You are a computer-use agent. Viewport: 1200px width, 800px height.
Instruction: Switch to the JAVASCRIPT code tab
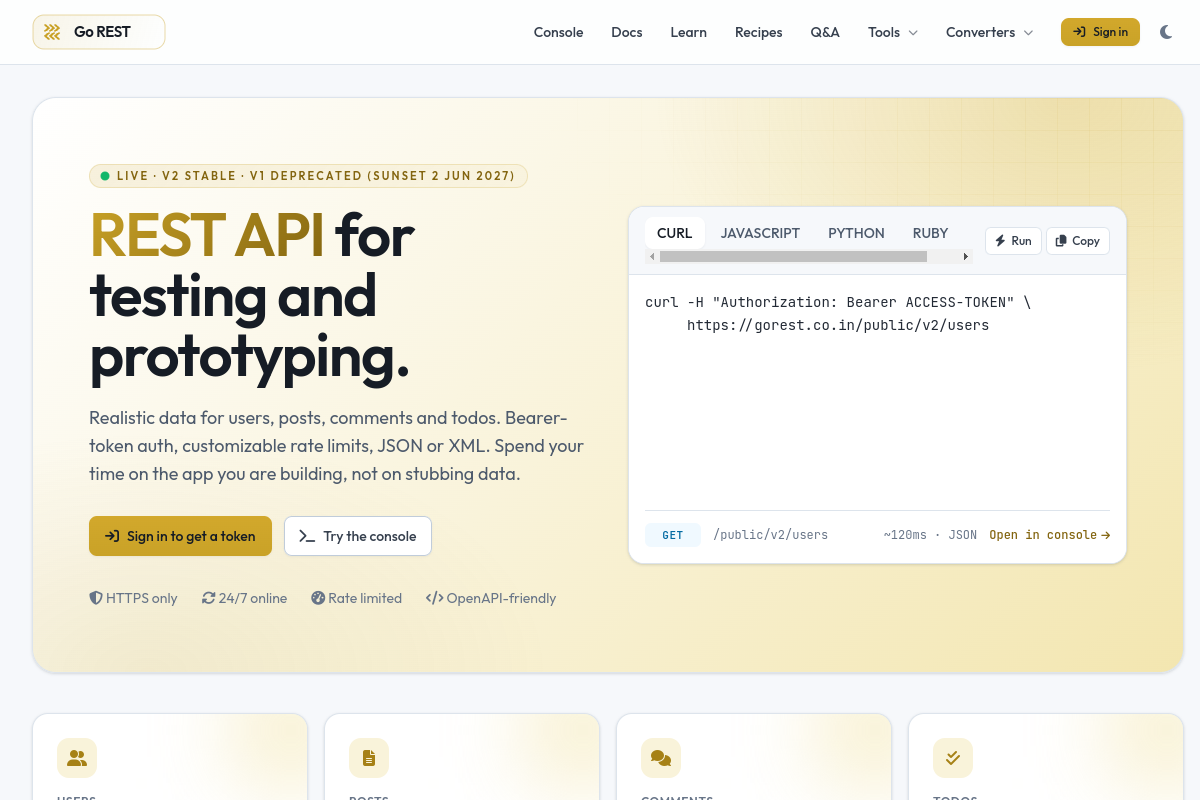click(x=760, y=233)
